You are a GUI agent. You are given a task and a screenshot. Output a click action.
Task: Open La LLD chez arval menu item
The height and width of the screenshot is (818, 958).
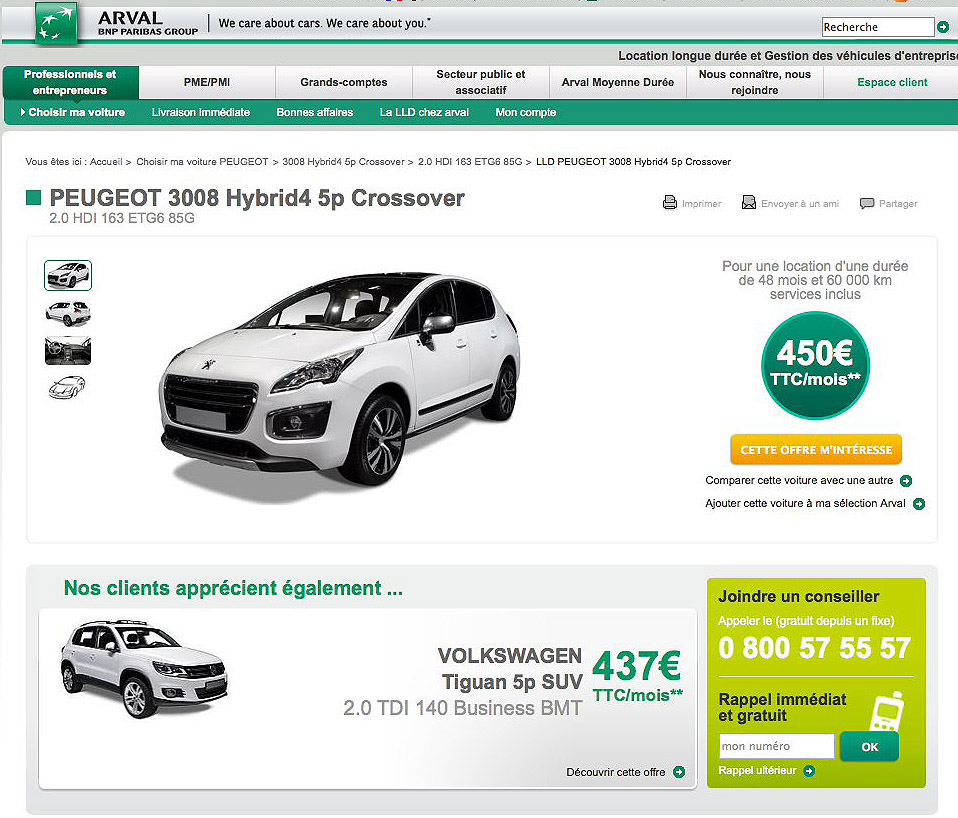[x=424, y=112]
